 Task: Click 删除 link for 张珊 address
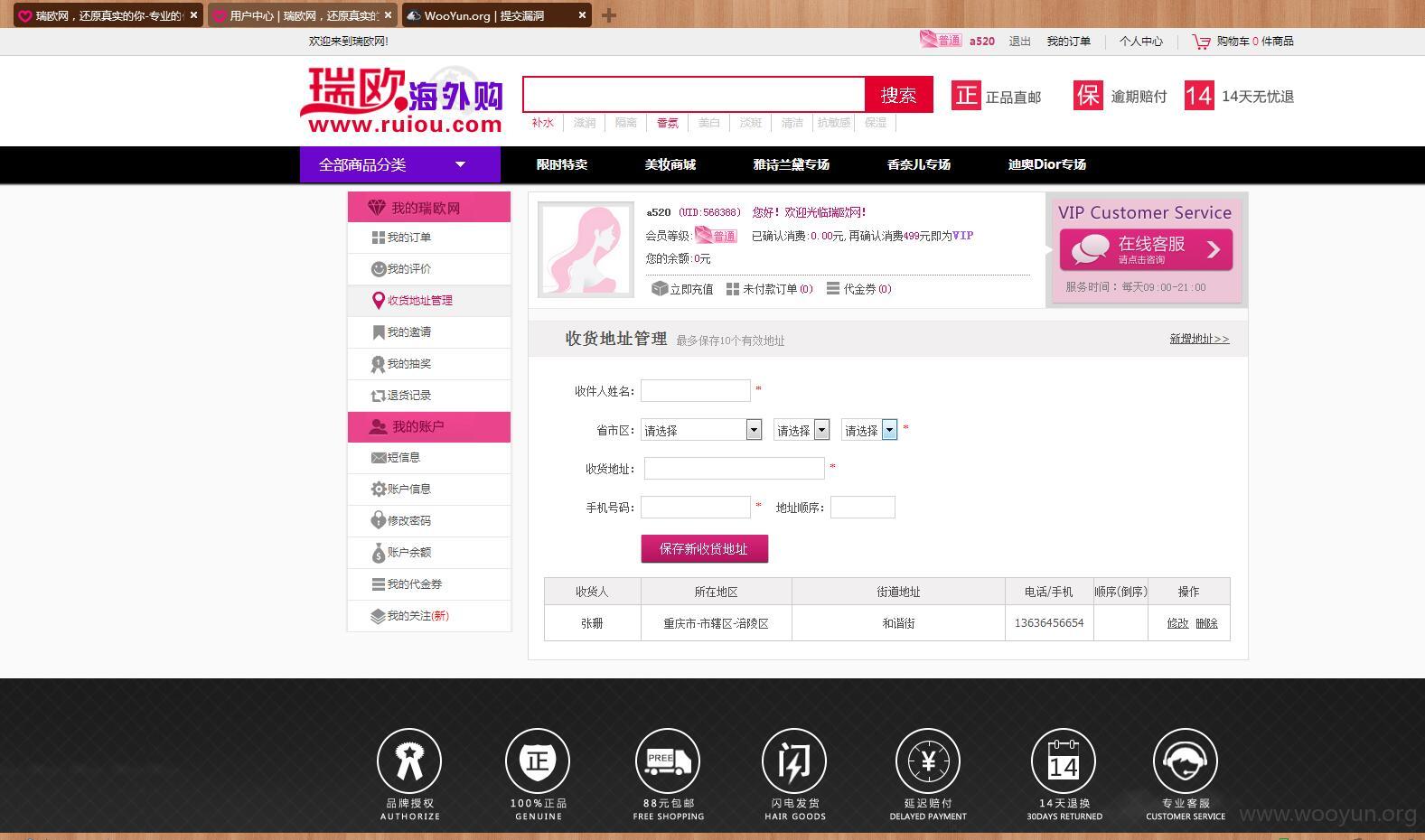click(1206, 623)
